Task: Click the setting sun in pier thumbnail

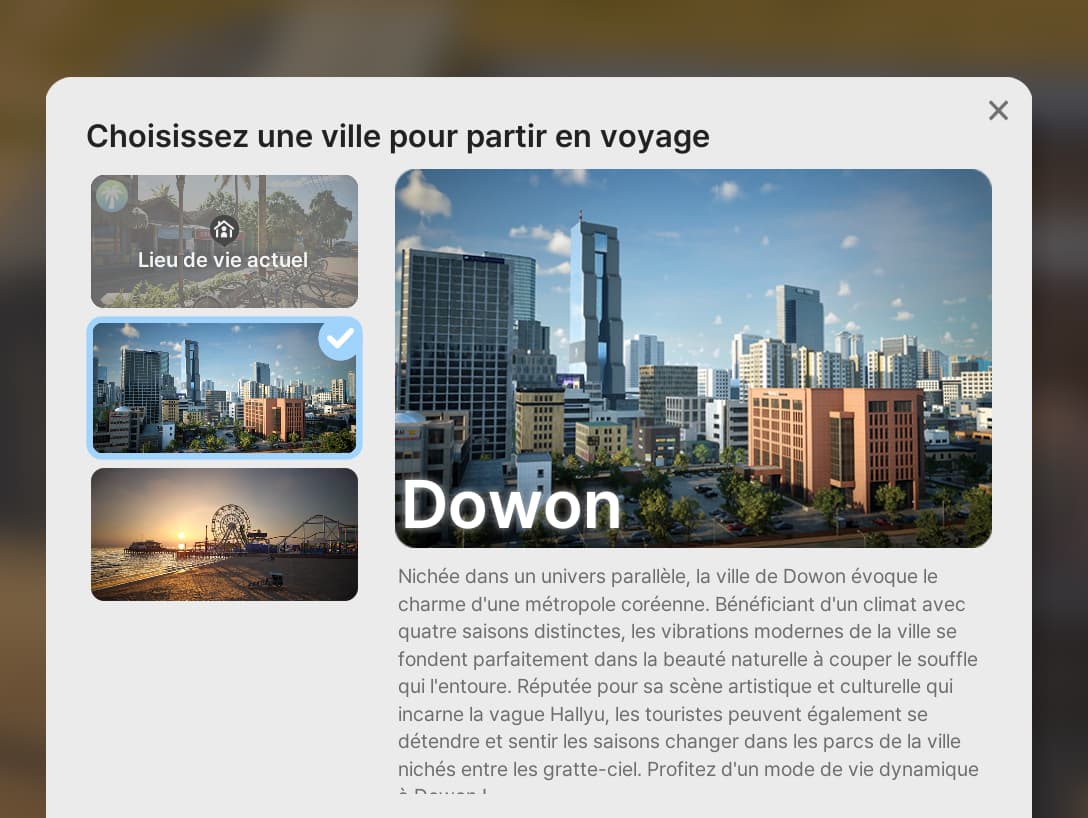Action: [x=182, y=536]
